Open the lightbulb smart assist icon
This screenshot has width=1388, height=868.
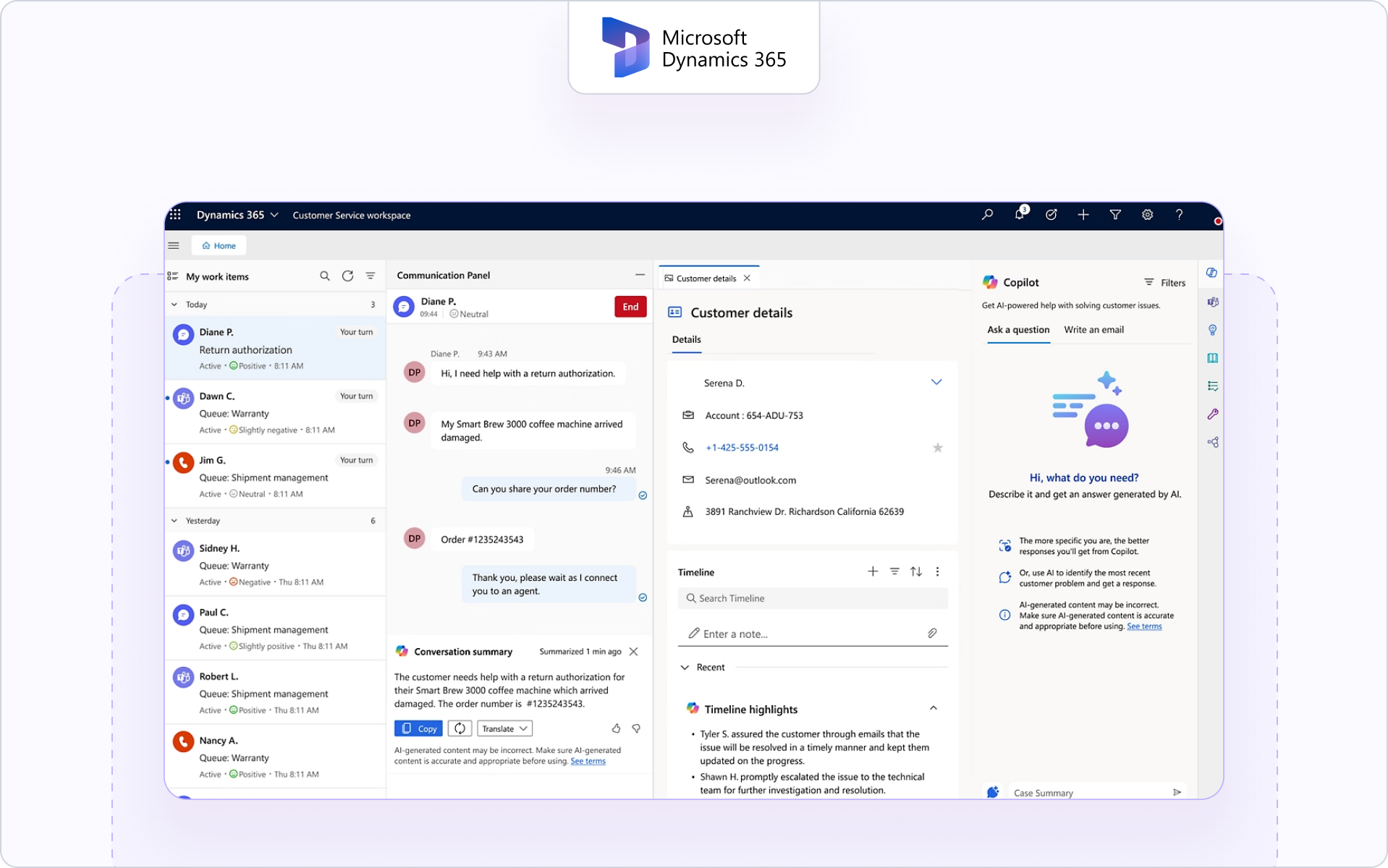pos(1212,330)
